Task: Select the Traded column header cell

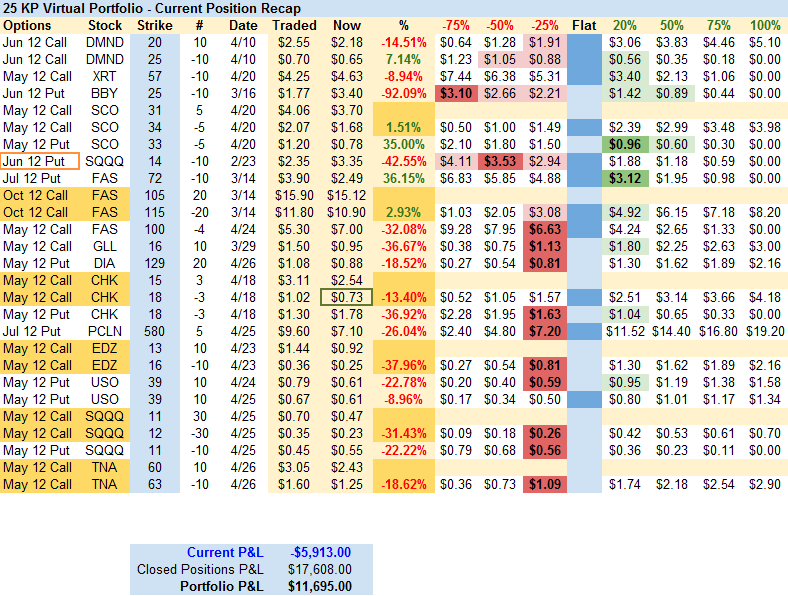Action: pyautogui.click(x=294, y=25)
